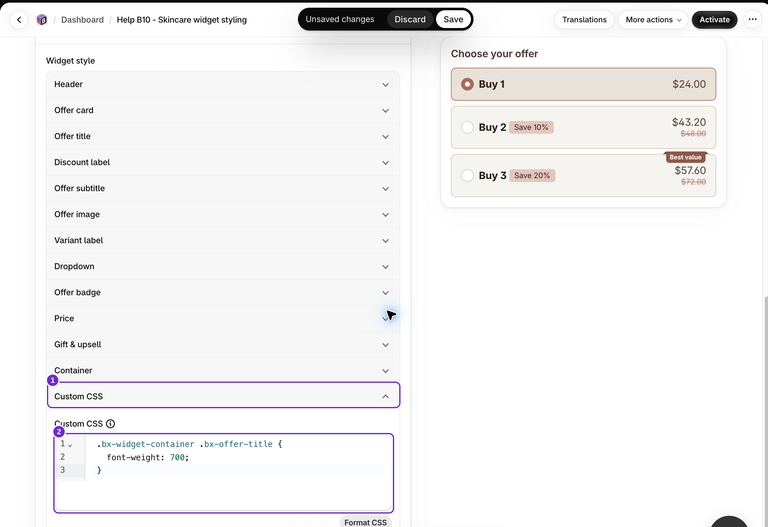Viewport: 768px width, 527px height.
Task: Expand the Price section
Action: click(223, 318)
